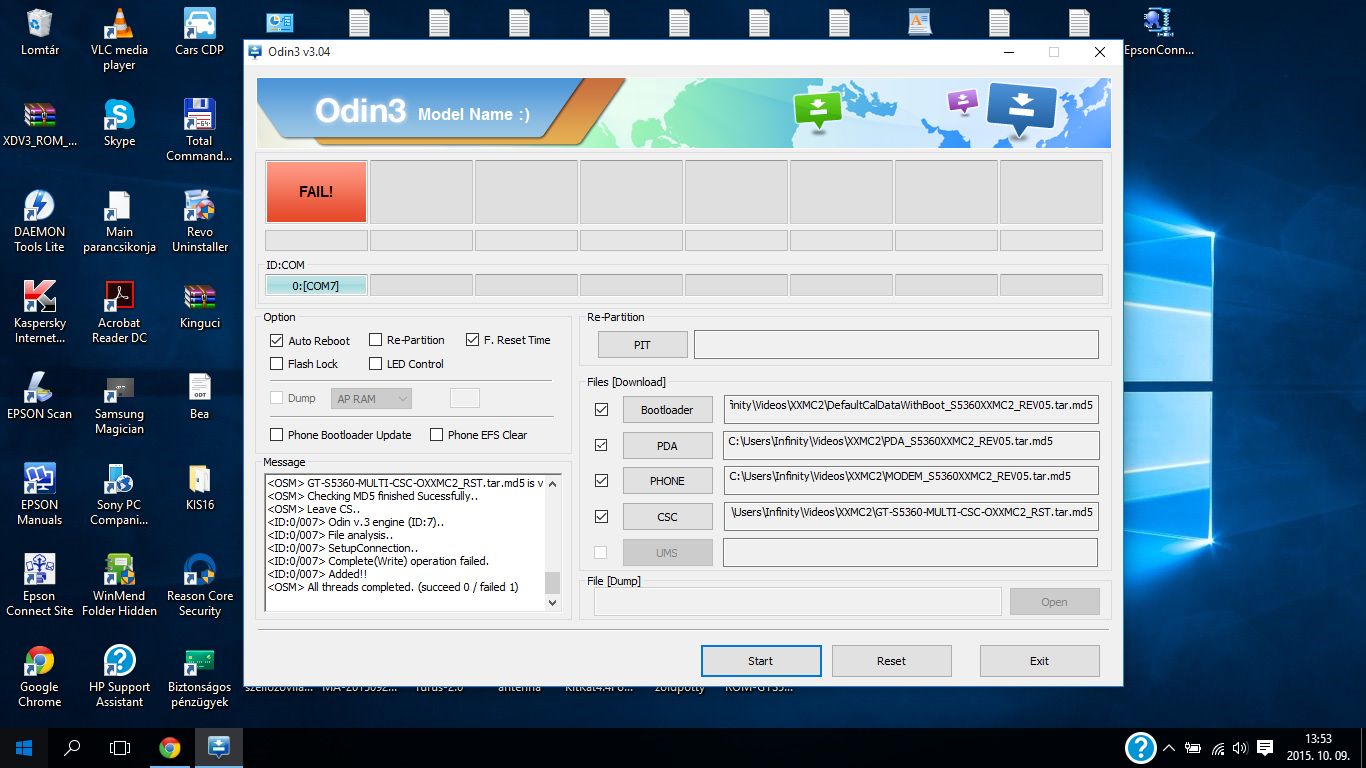Click the Start button in Odin3
The width and height of the screenshot is (1366, 768).
(761, 661)
